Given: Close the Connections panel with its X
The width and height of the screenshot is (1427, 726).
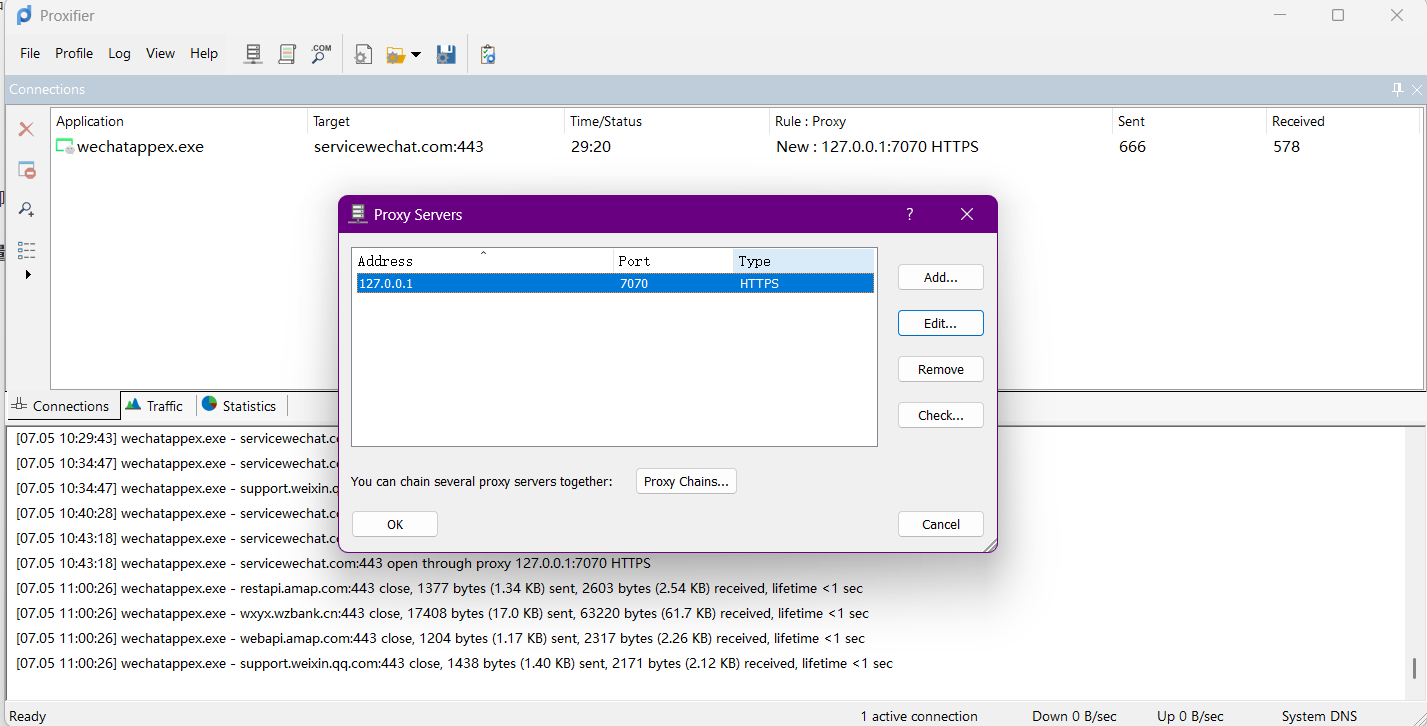Looking at the screenshot, I should [x=1416, y=90].
